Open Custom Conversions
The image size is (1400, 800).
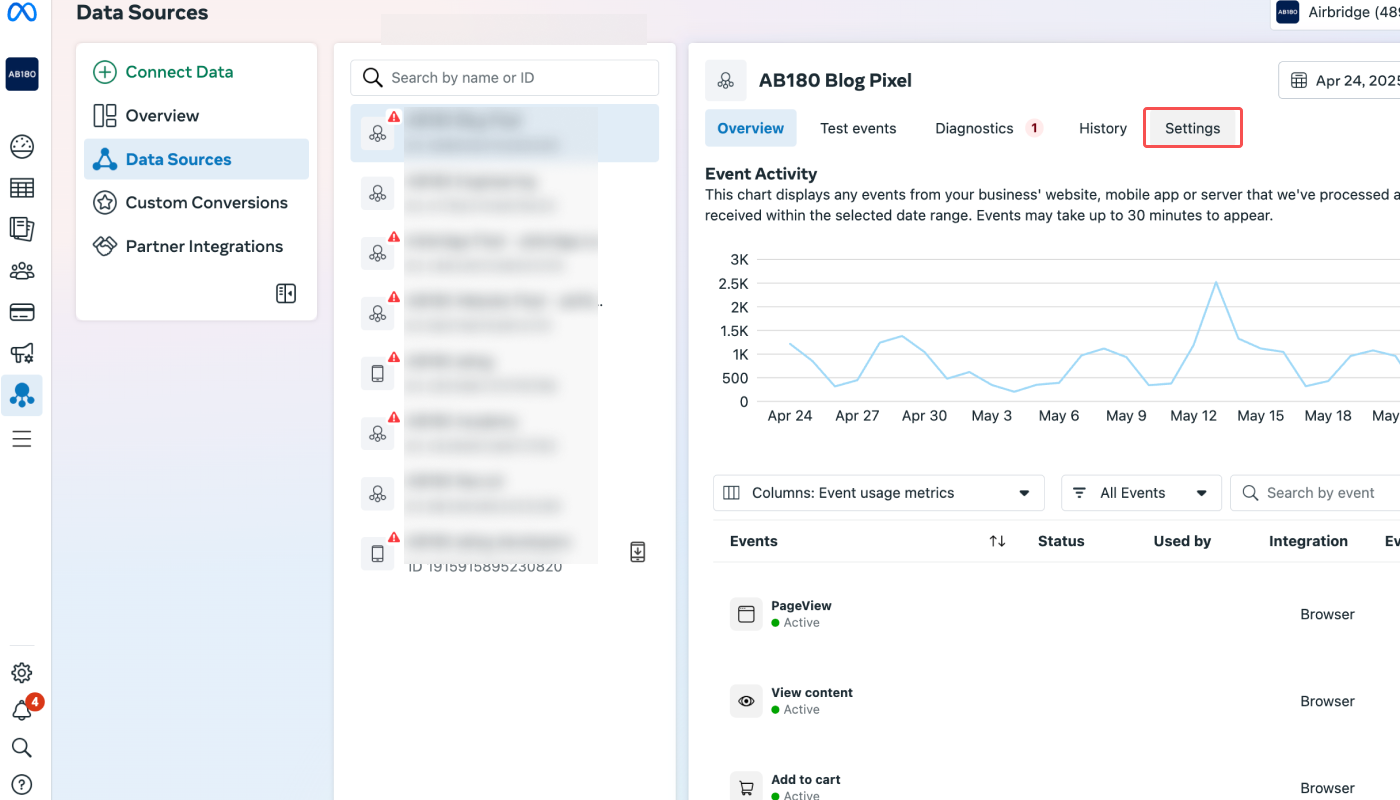tap(190, 203)
